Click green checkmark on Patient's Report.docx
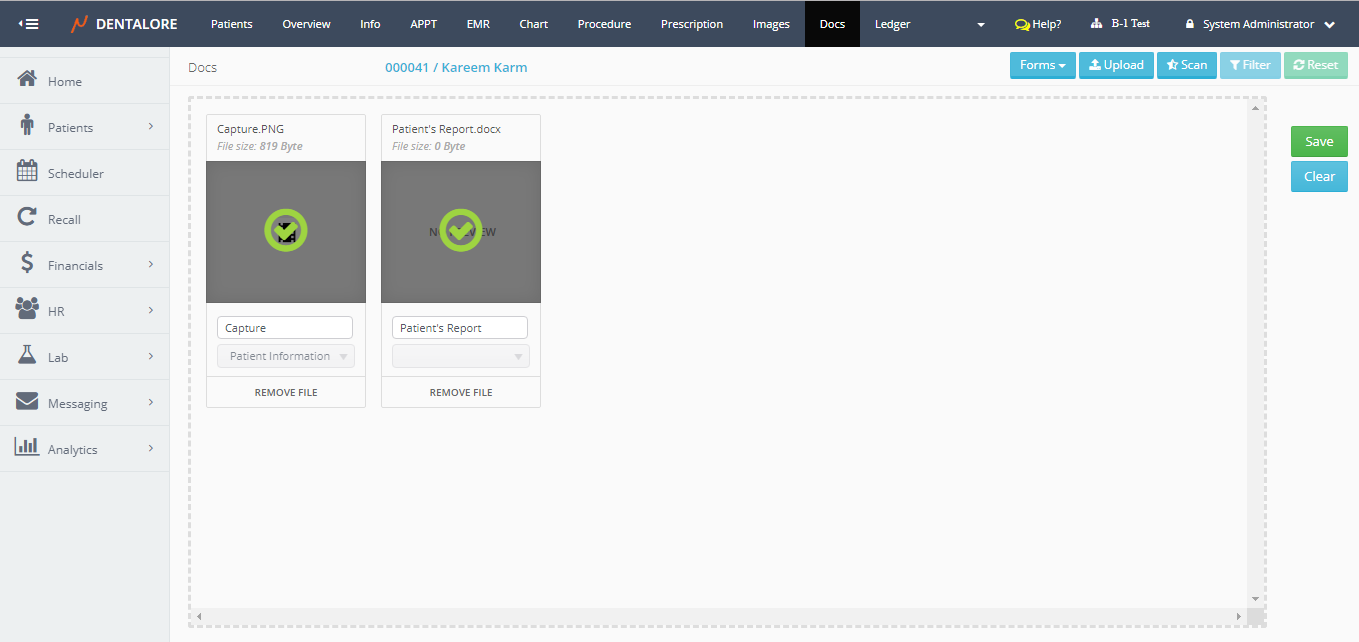This screenshot has width=1359, height=642. pyautogui.click(x=461, y=231)
